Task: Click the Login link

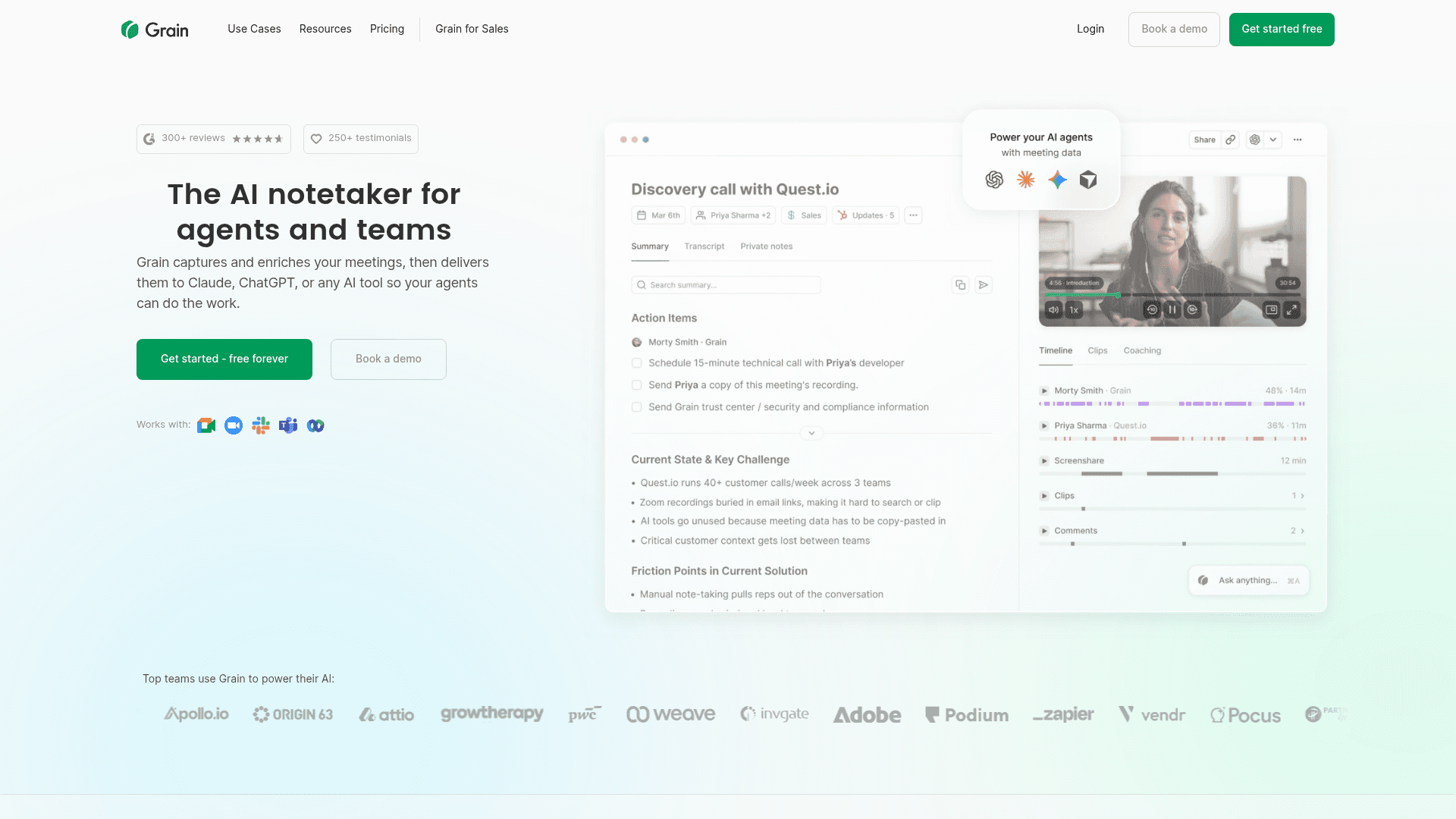Action: pos(1090,29)
